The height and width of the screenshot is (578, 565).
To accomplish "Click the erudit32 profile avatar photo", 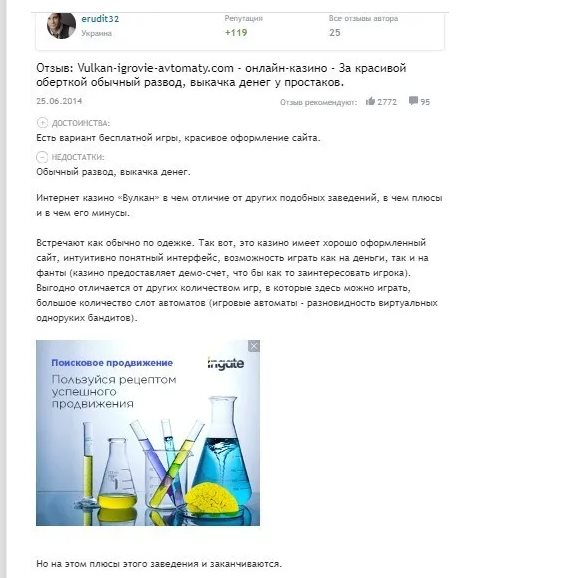I will point(61,26).
